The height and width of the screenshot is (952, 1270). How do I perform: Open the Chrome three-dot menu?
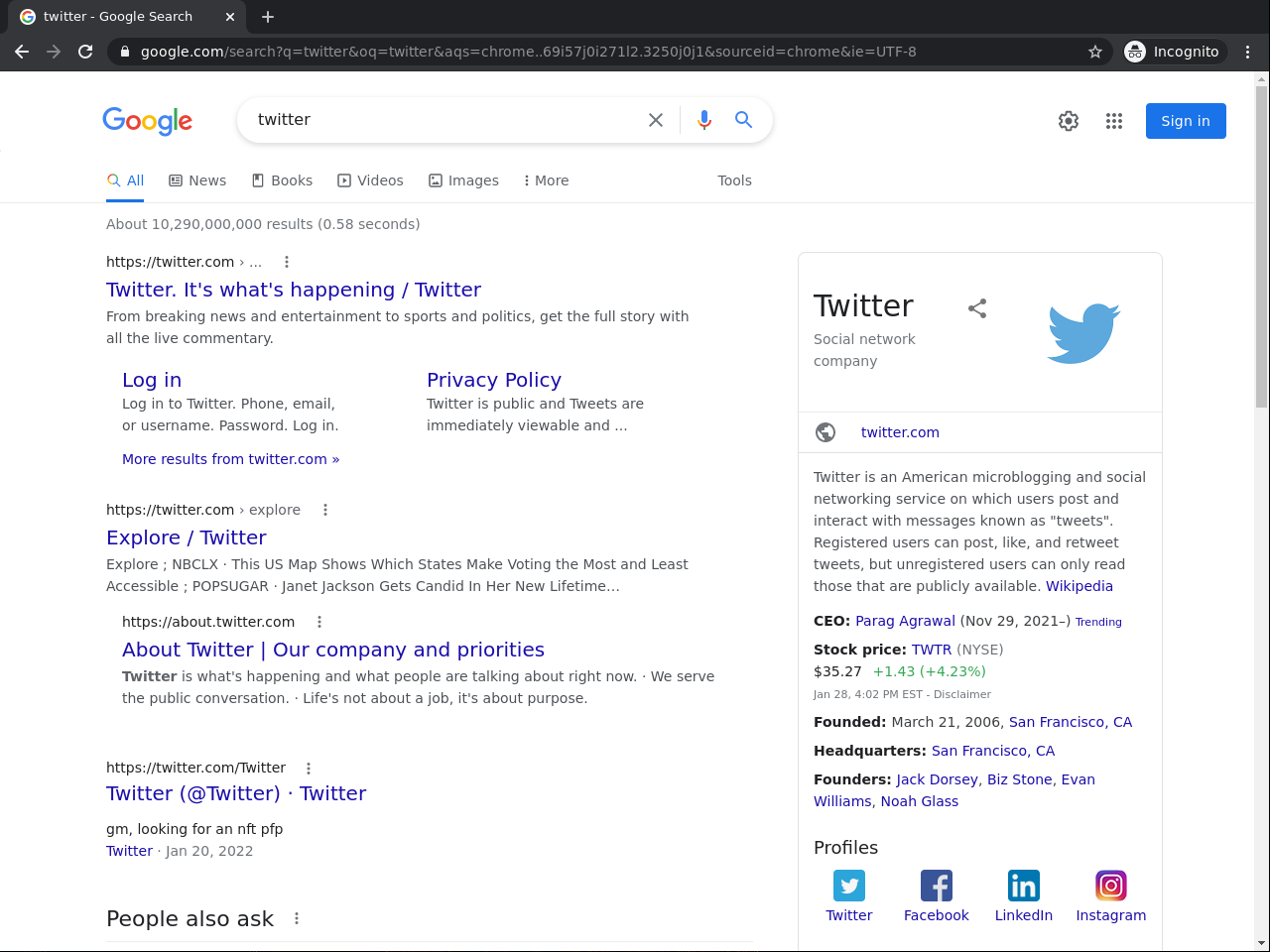(x=1248, y=52)
